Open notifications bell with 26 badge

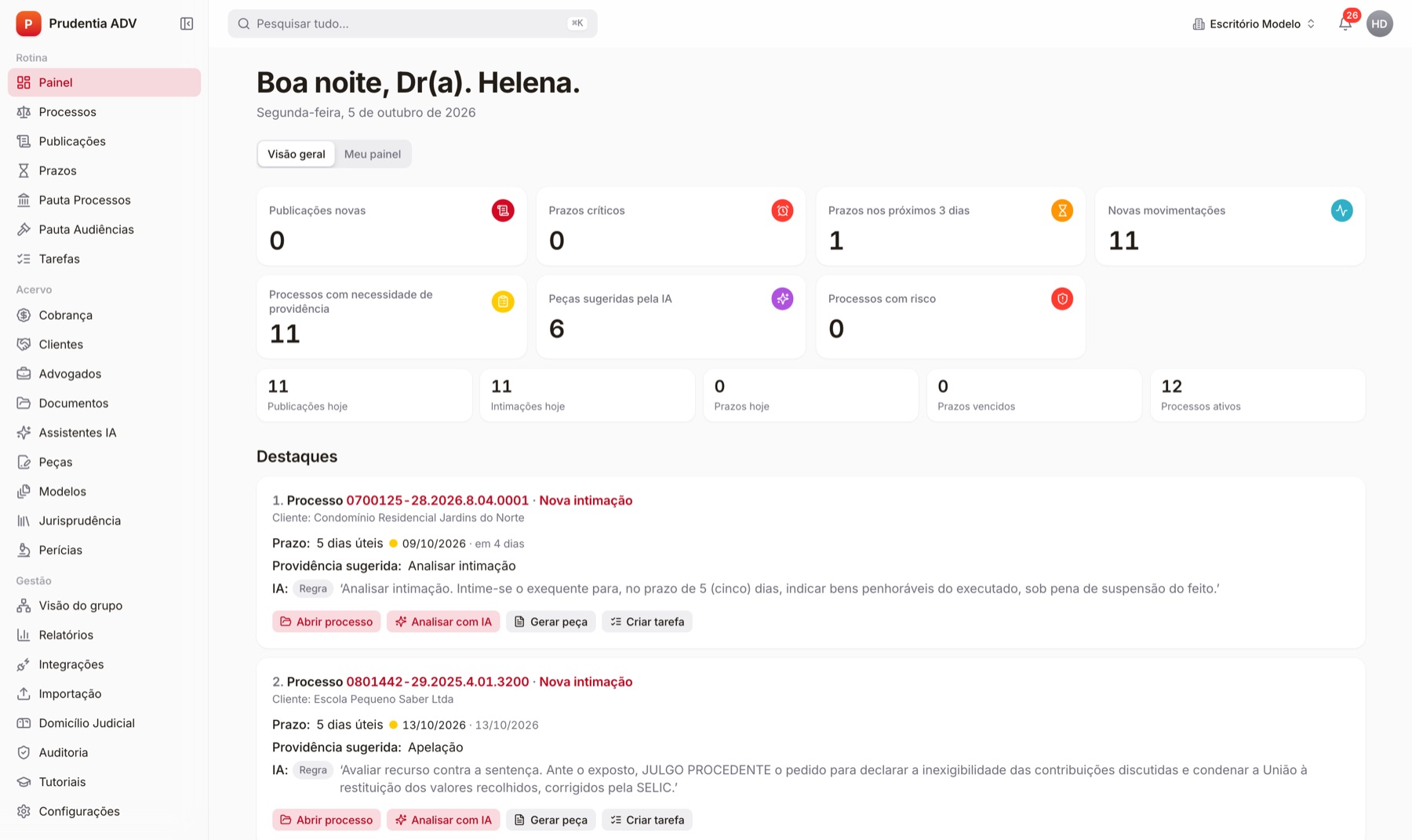coord(1345,24)
